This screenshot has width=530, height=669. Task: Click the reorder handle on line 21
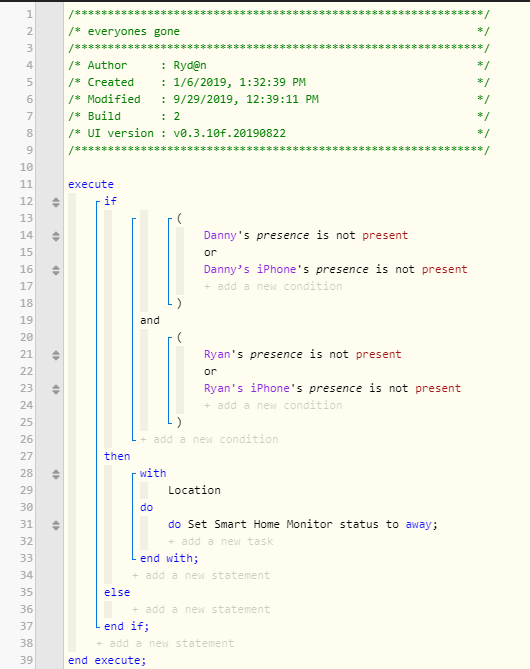pyautogui.click(x=56, y=355)
